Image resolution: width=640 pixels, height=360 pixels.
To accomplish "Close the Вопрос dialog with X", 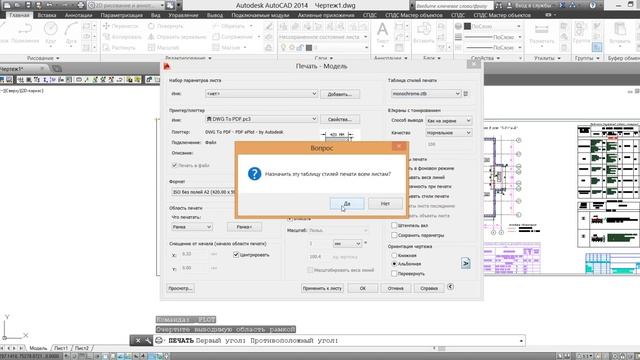I will pyautogui.click(x=399, y=147).
